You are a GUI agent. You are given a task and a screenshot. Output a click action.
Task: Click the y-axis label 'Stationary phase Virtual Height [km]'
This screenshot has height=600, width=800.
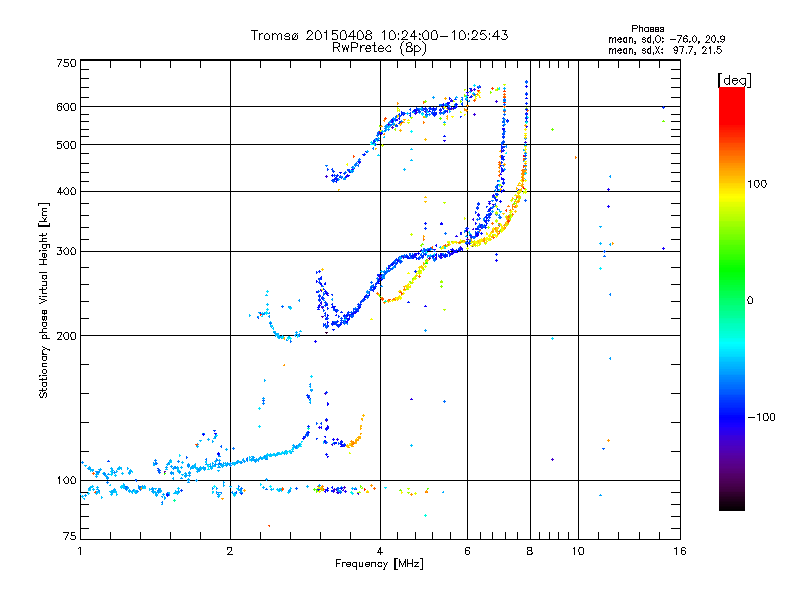coord(43,300)
